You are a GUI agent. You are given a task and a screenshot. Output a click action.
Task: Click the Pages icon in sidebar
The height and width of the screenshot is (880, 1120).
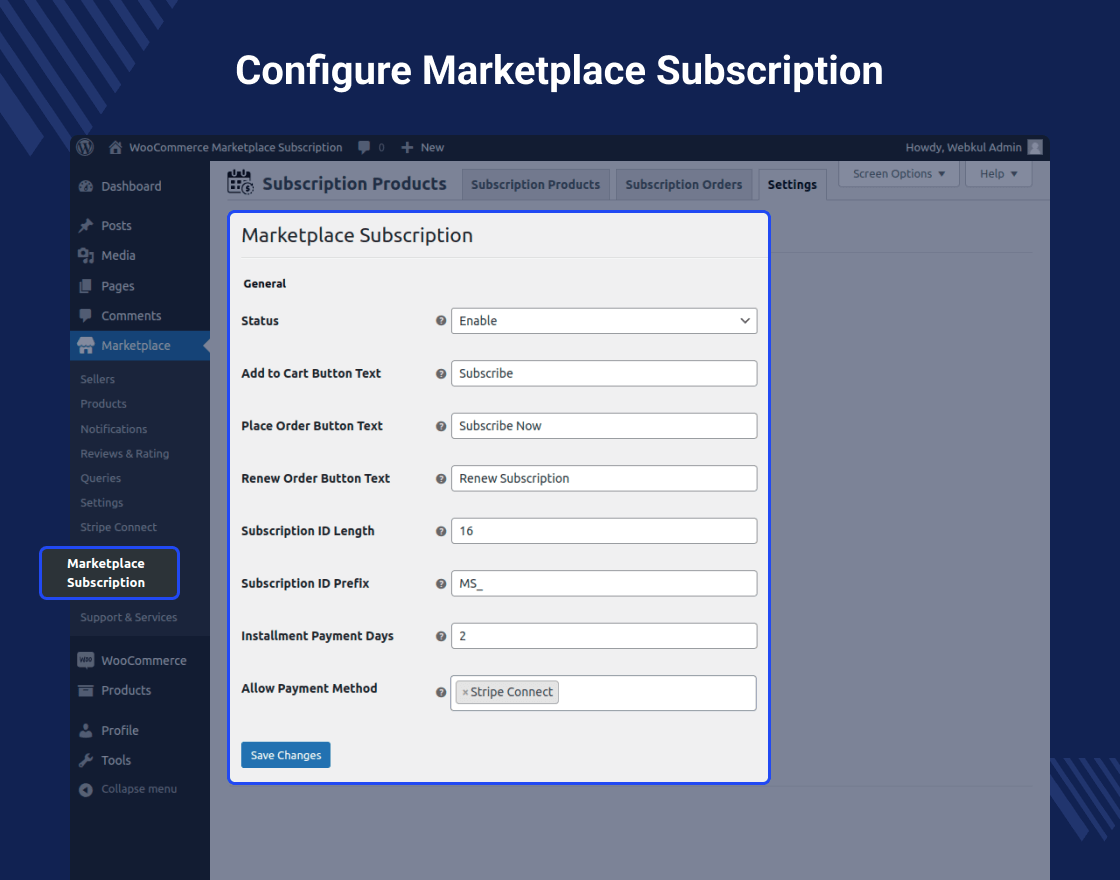pos(86,286)
